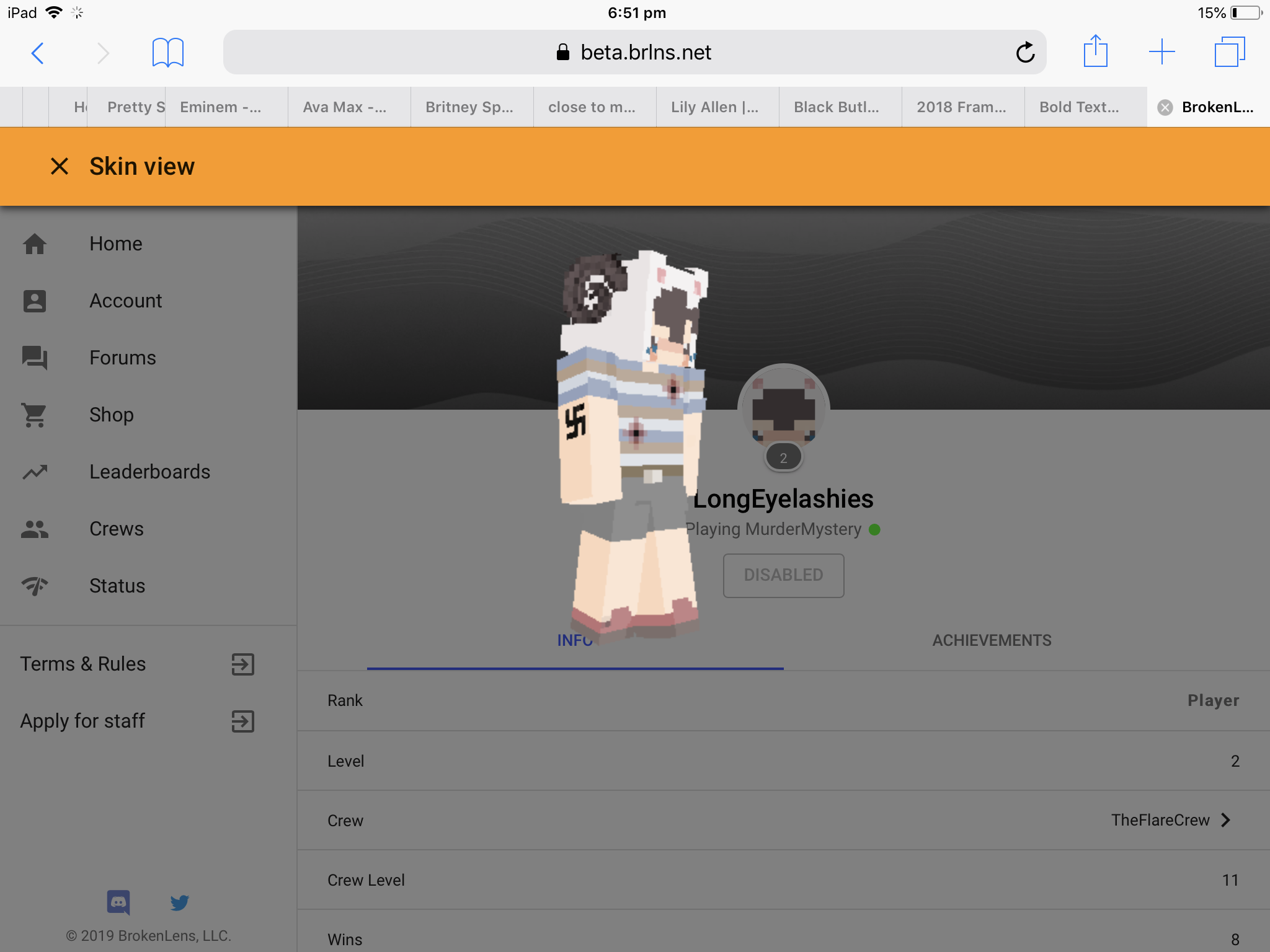Close the Skin view overlay
The image size is (1270, 952).
point(60,166)
